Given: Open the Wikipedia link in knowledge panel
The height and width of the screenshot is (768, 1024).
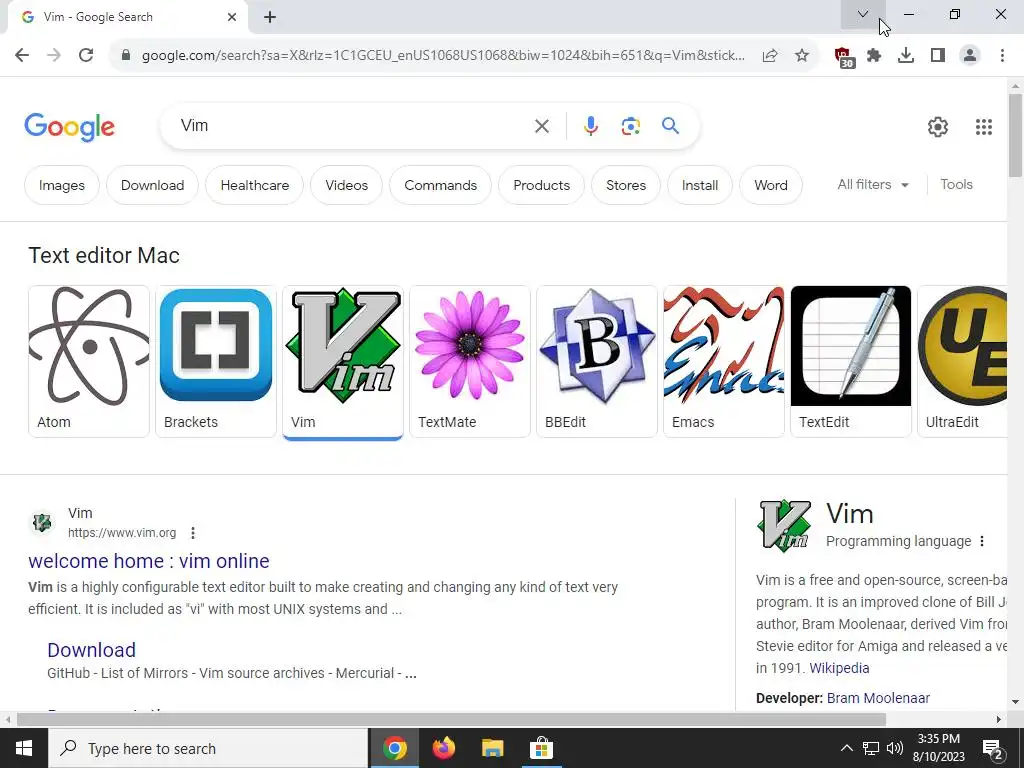Looking at the screenshot, I should click(839, 668).
